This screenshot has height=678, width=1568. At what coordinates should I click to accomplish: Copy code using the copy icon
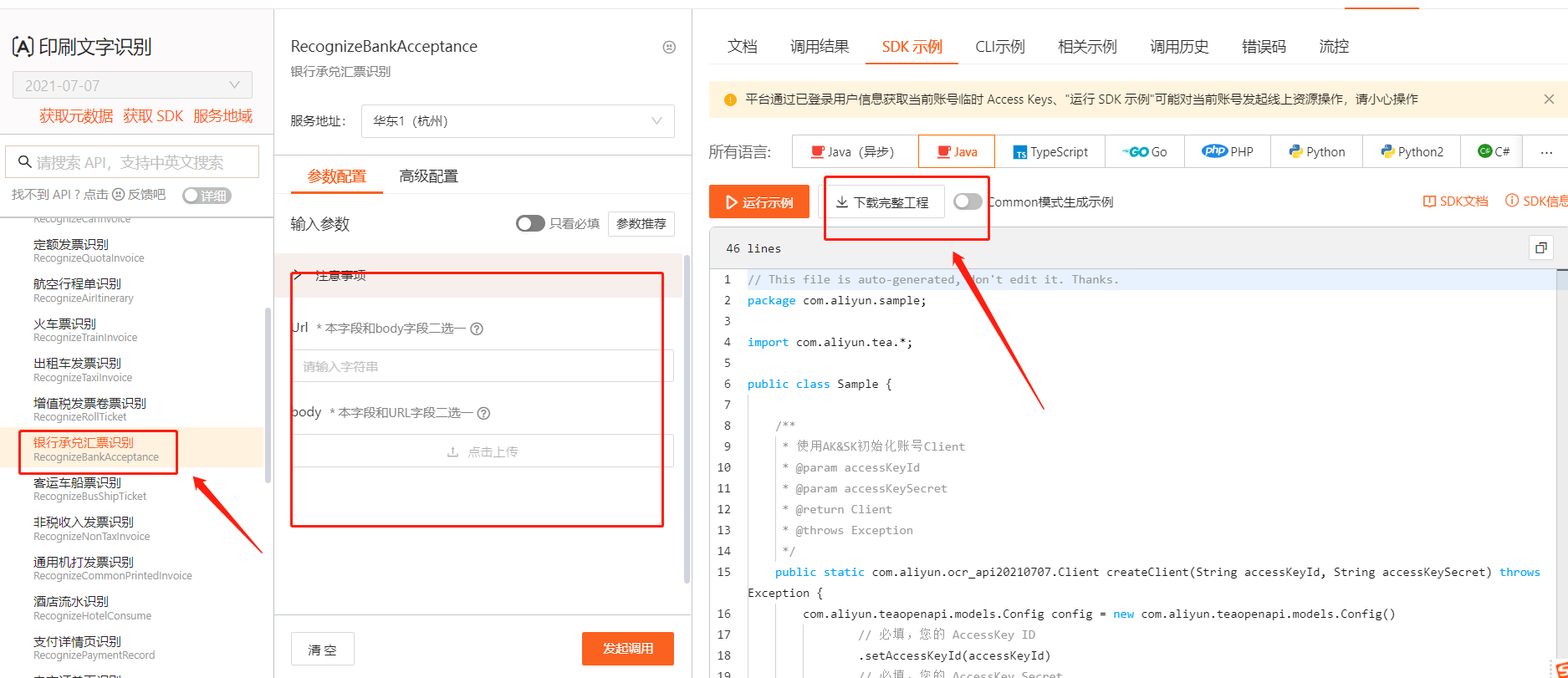tap(1541, 247)
